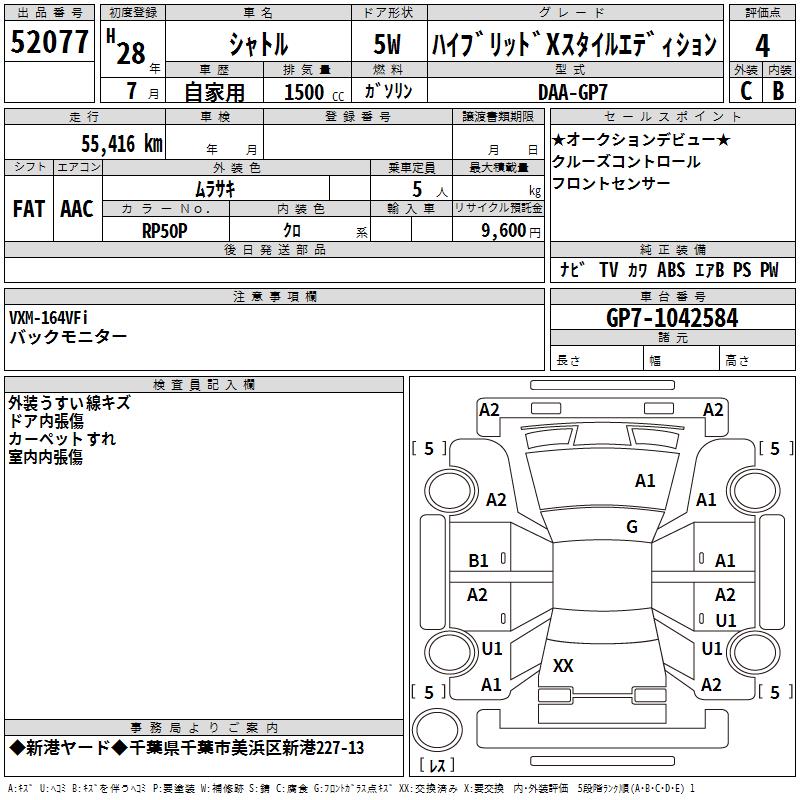
Task: Click the B1 damage mark on door
Action: [x=478, y=561]
